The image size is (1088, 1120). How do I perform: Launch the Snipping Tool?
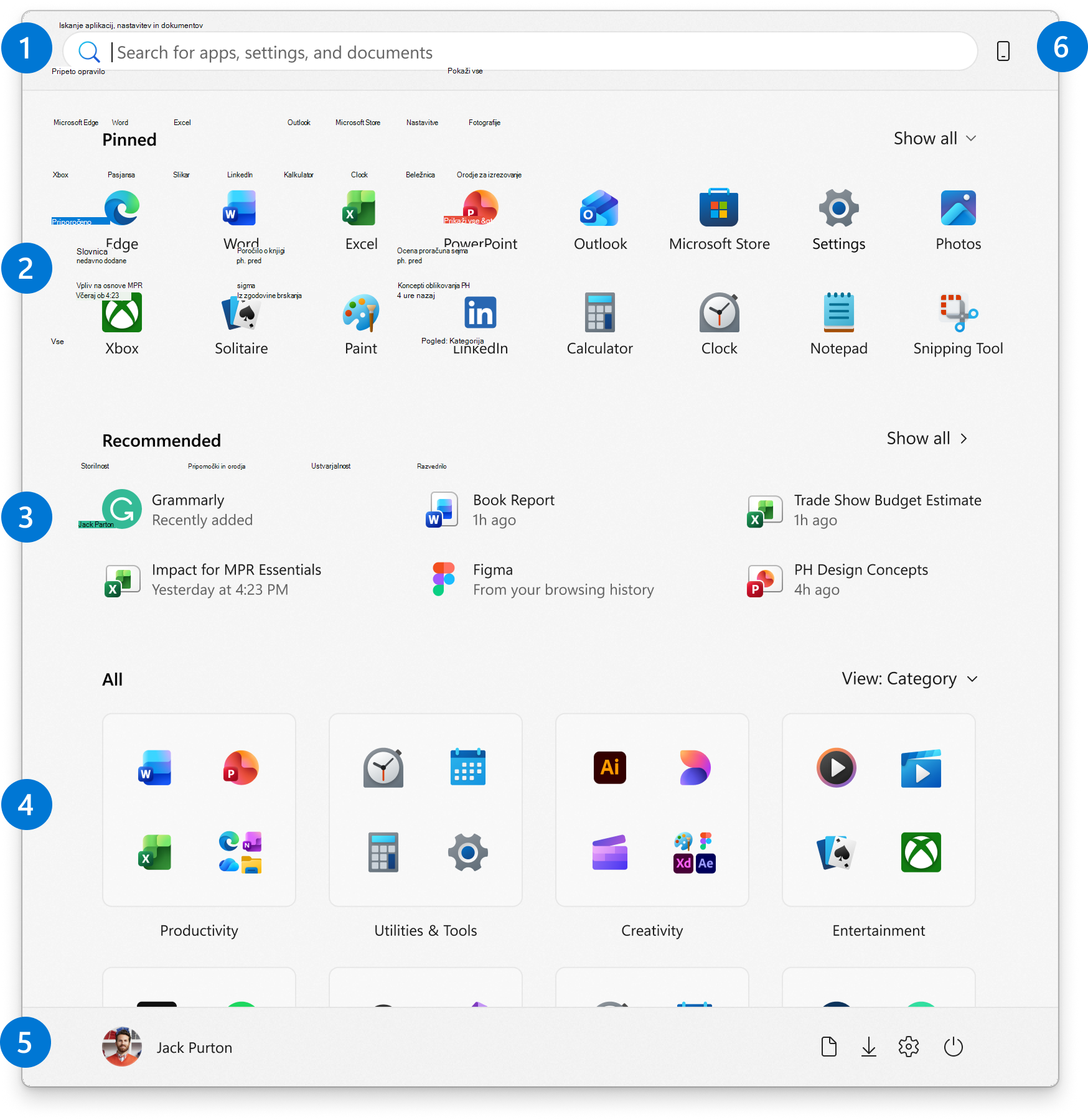click(x=958, y=313)
